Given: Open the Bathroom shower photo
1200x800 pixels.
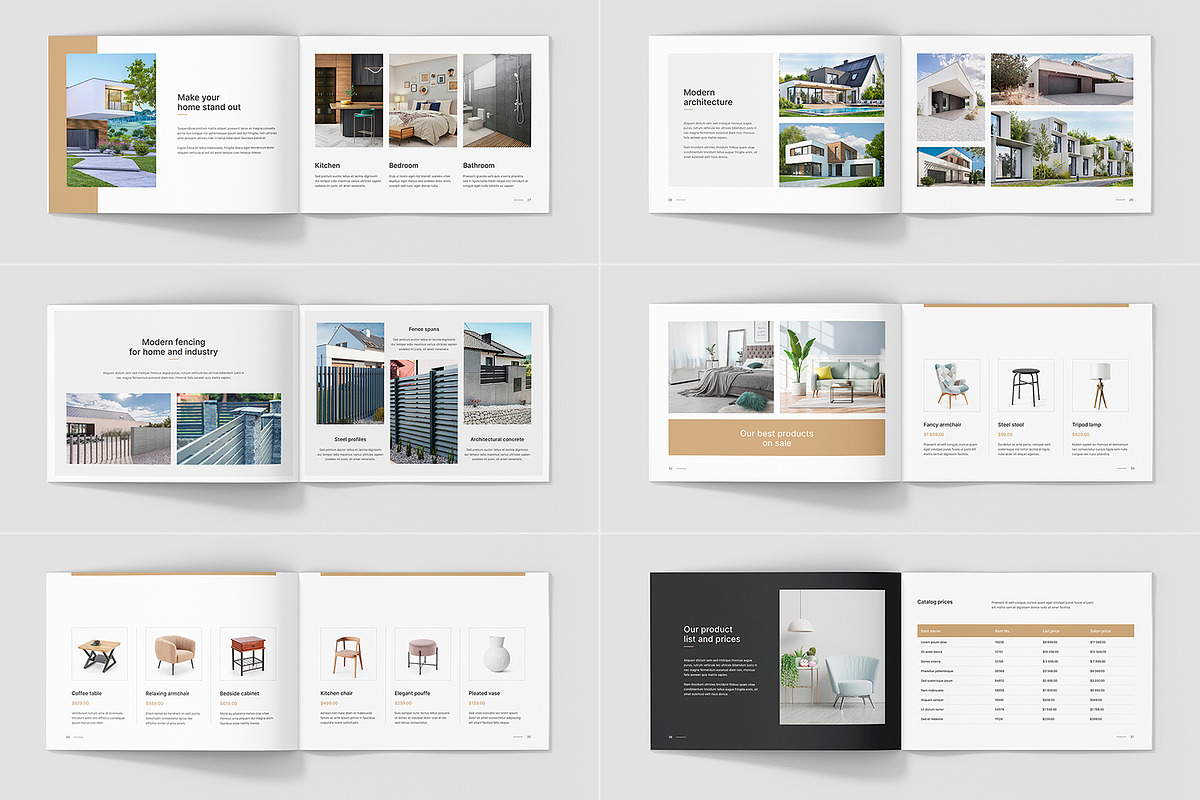Looking at the screenshot, I should (497, 101).
